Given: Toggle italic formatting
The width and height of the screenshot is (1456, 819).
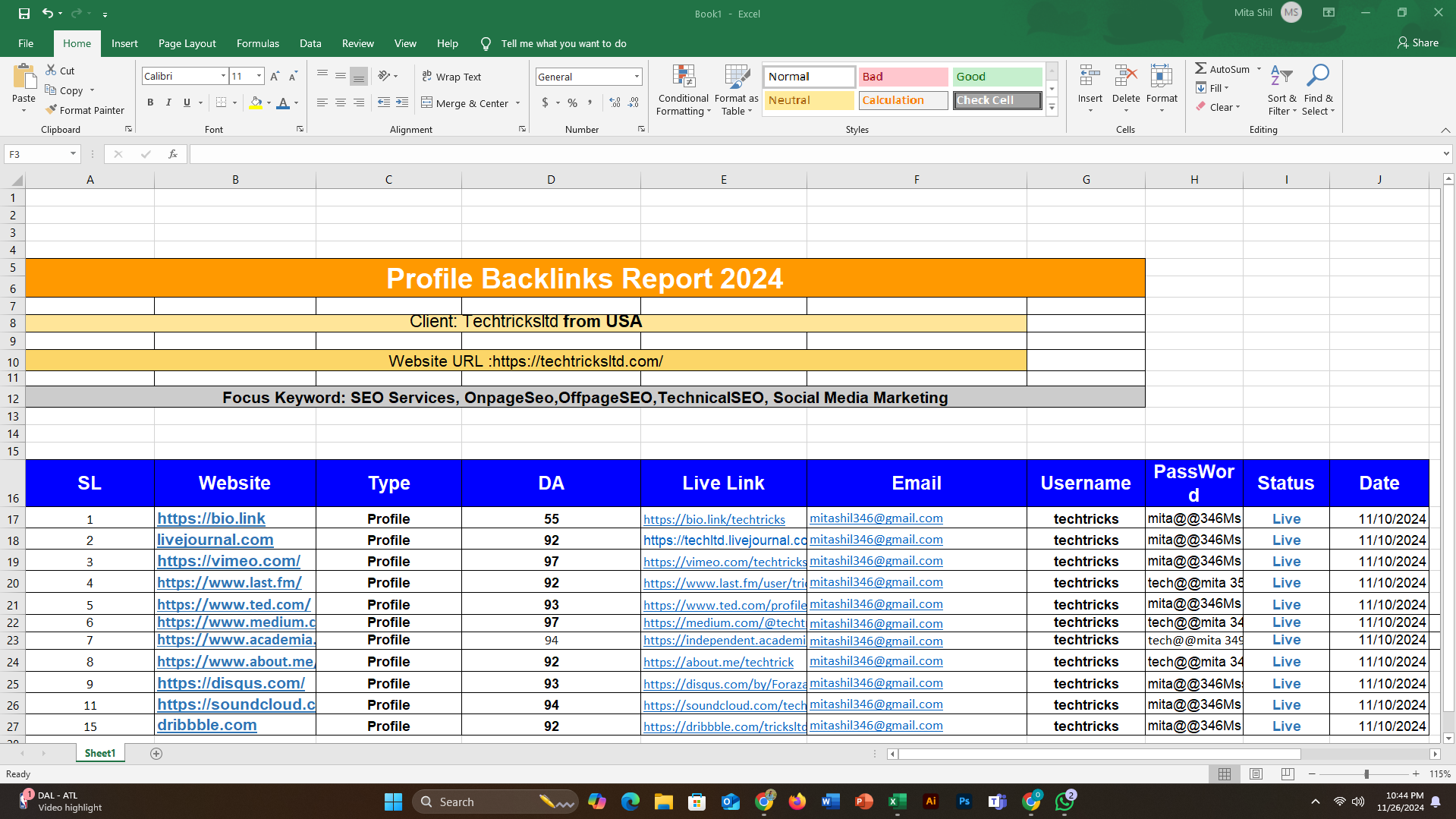Looking at the screenshot, I should 168,103.
